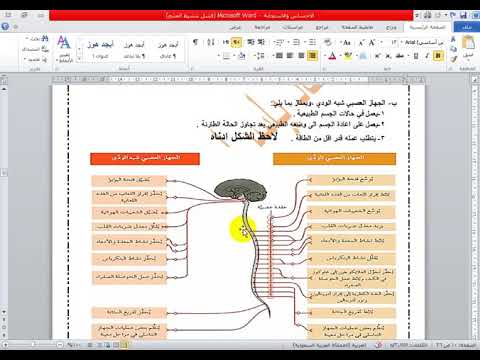
Task: Open the Select (تحديد) dropdown
Action: (35, 59)
